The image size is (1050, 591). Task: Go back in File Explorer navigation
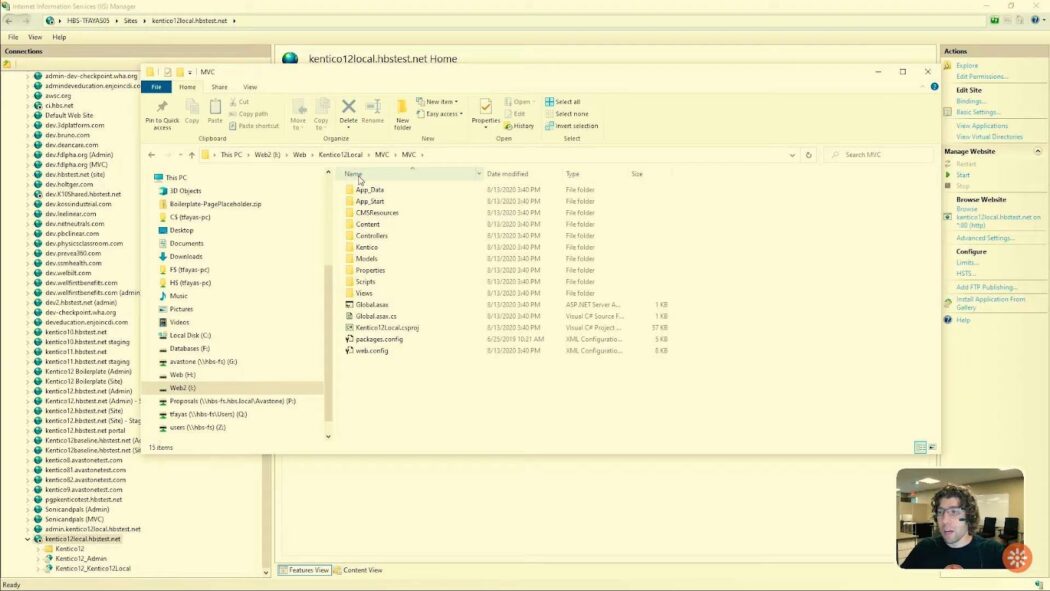(151, 155)
